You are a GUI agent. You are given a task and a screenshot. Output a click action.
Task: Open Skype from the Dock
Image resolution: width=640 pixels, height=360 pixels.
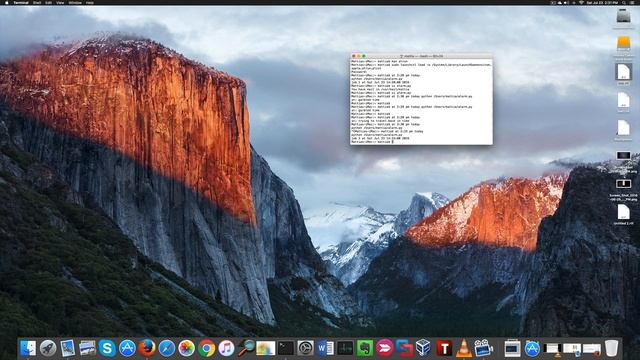pyautogui.click(x=107, y=348)
